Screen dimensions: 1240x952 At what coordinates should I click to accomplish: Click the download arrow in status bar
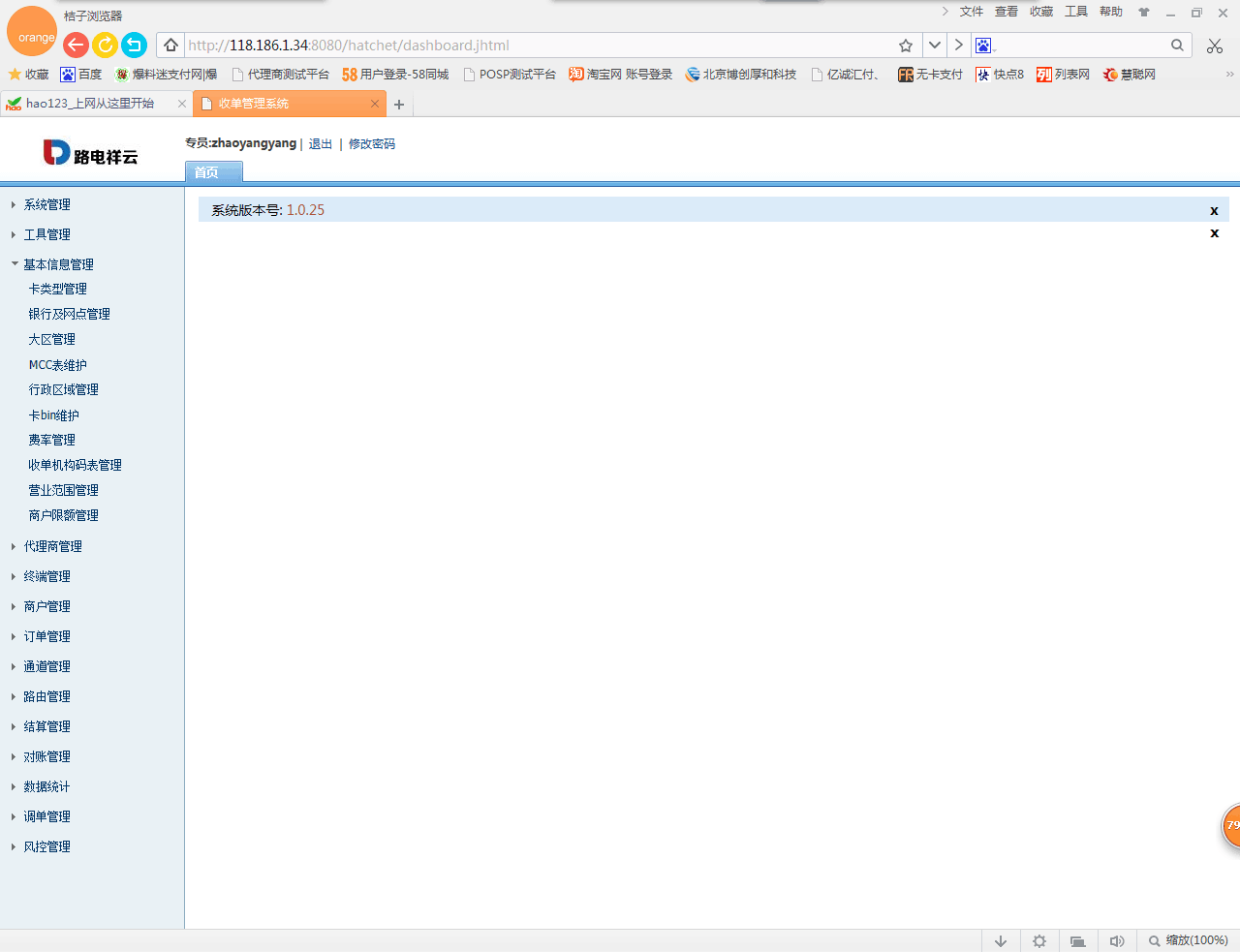pyautogui.click(x=1001, y=941)
